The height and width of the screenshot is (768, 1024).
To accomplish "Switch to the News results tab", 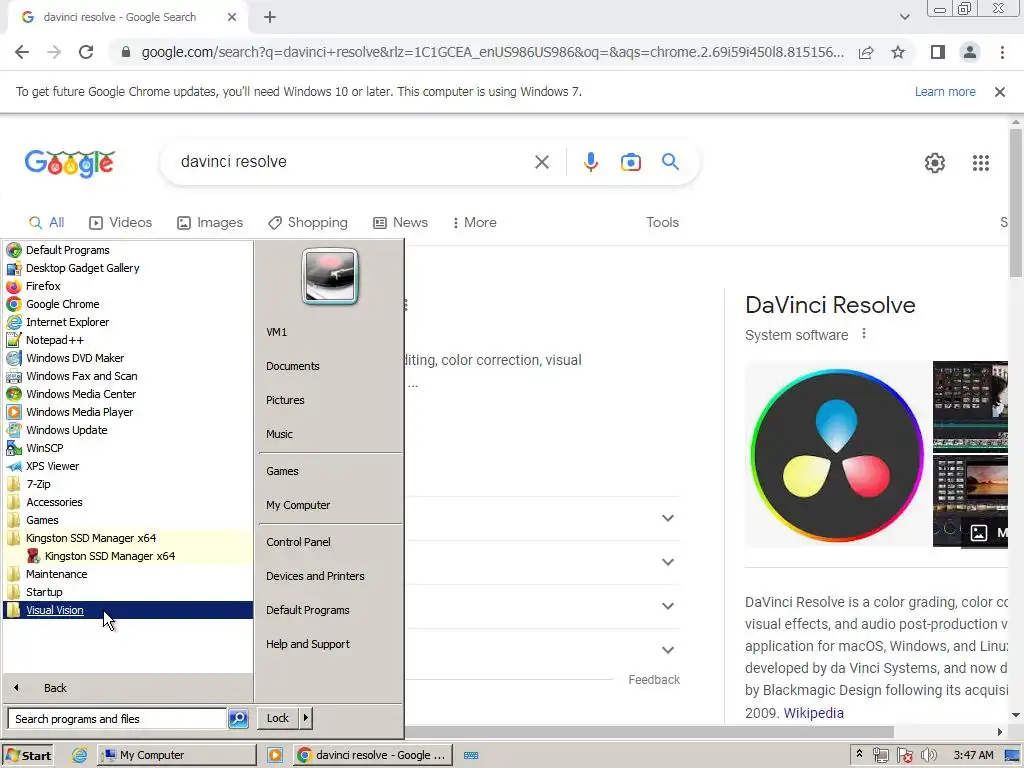I will [400, 223].
